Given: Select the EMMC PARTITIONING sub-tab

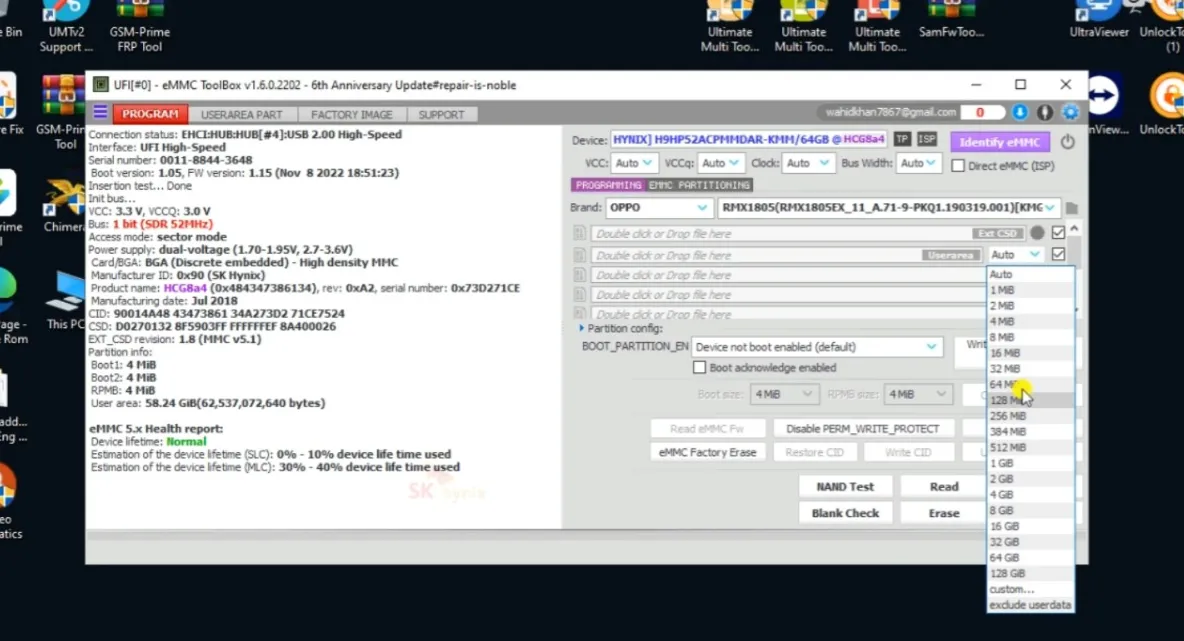Looking at the screenshot, I should [x=699, y=185].
